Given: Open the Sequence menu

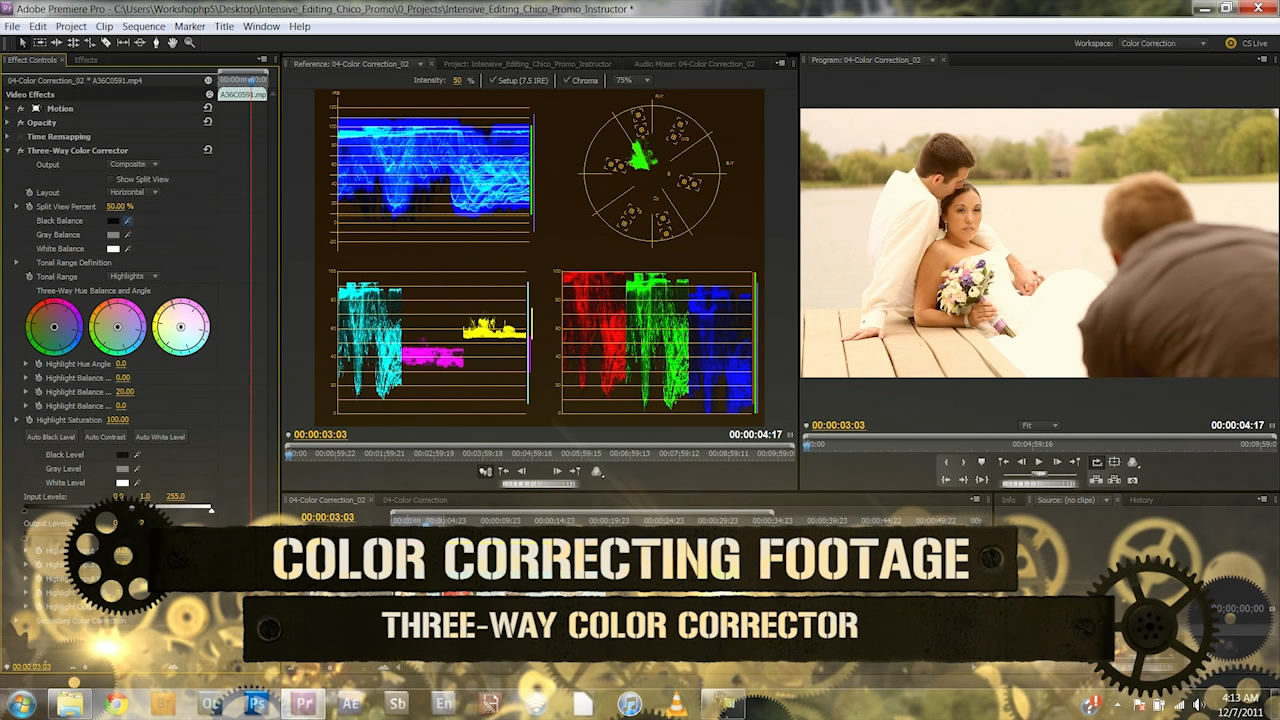Looking at the screenshot, I should tap(143, 26).
